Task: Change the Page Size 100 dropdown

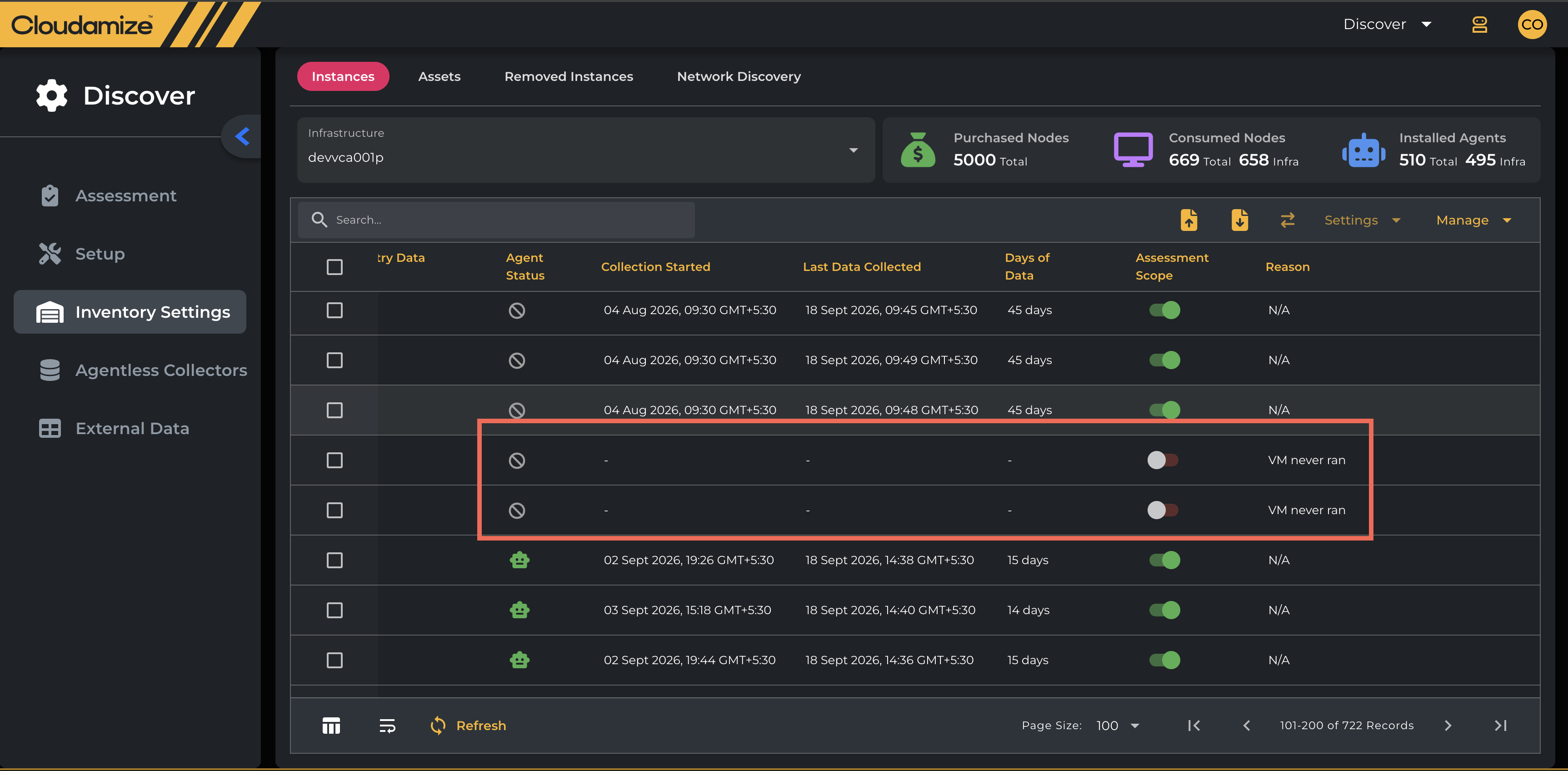Action: [1117, 726]
